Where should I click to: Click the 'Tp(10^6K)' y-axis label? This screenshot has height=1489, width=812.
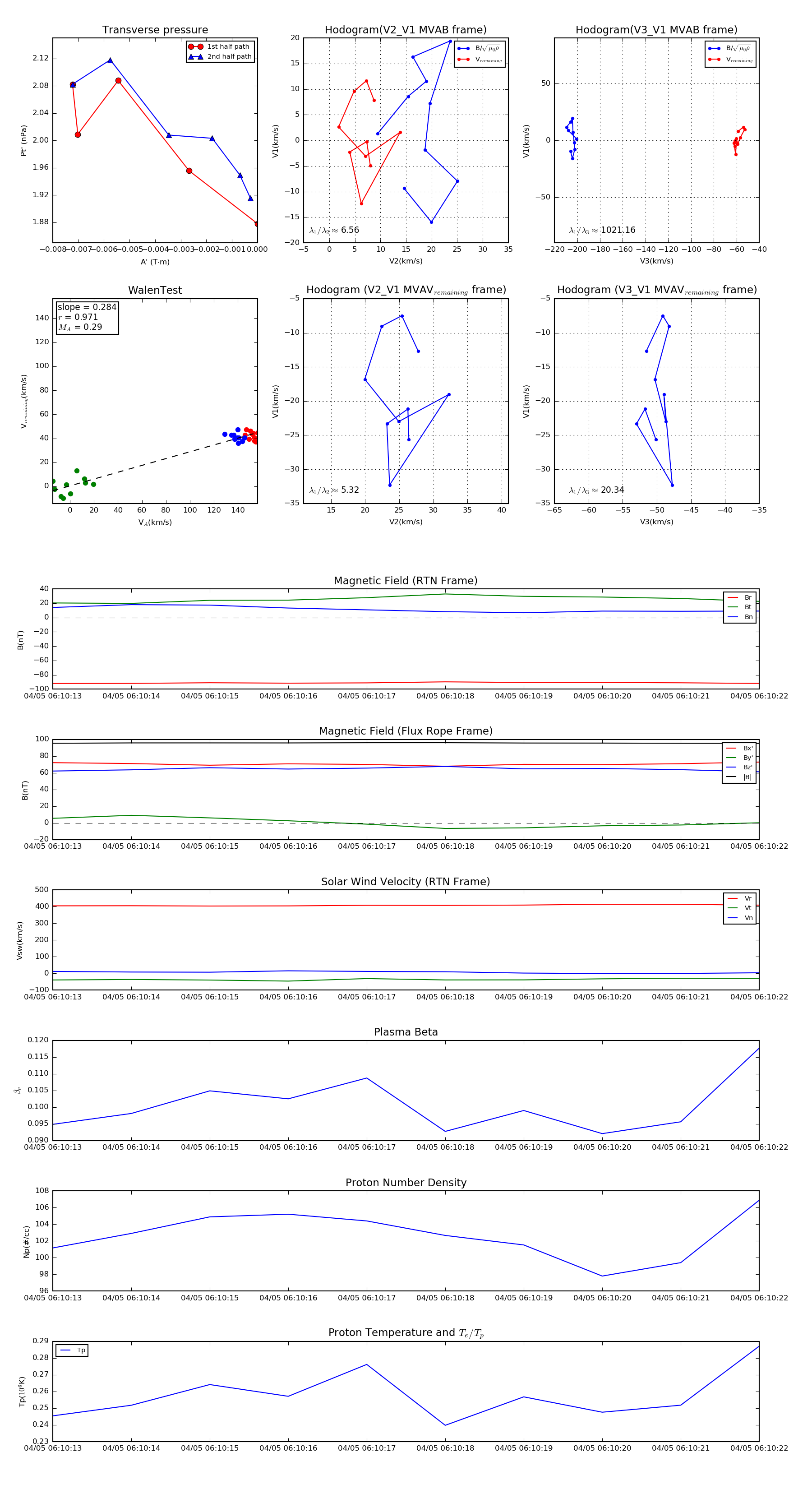pos(22,1392)
